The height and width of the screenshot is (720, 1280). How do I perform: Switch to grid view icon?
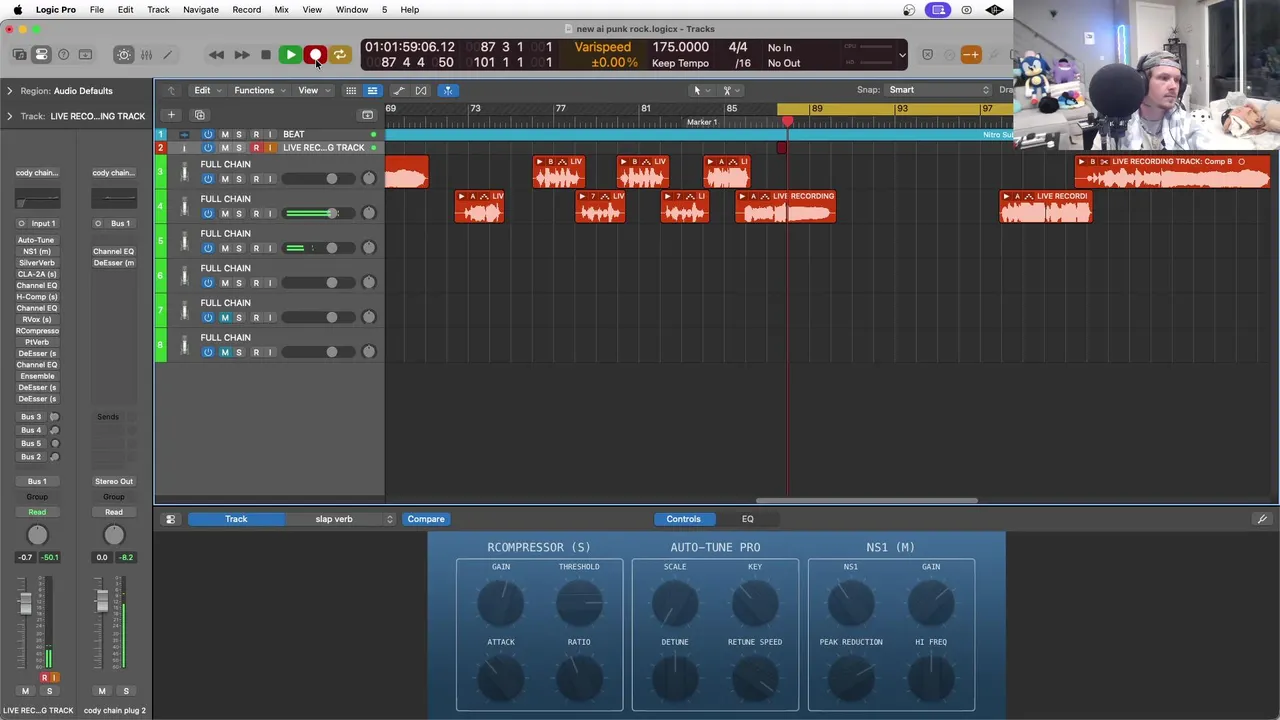coord(351,90)
